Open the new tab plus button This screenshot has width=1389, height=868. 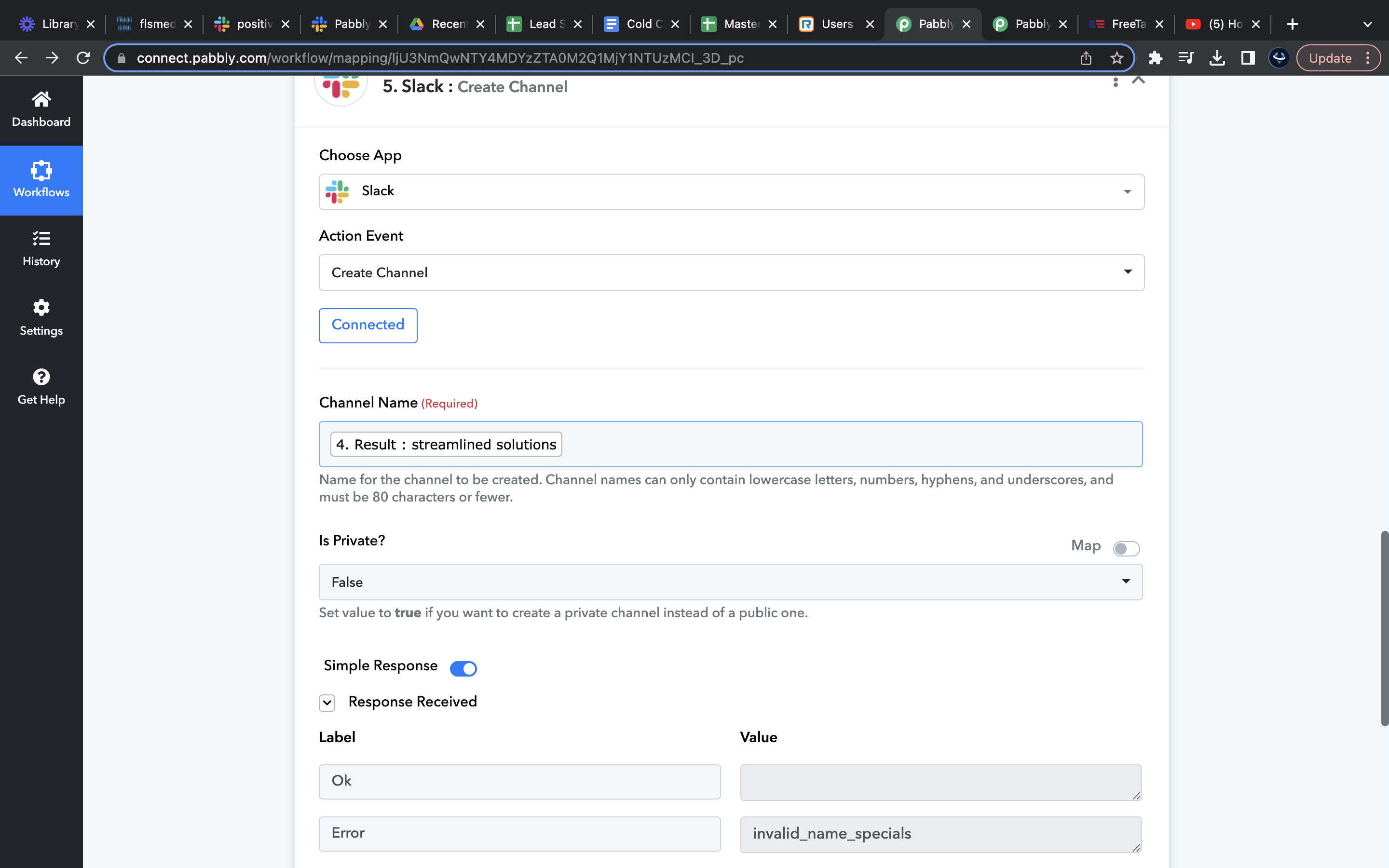point(1293,24)
